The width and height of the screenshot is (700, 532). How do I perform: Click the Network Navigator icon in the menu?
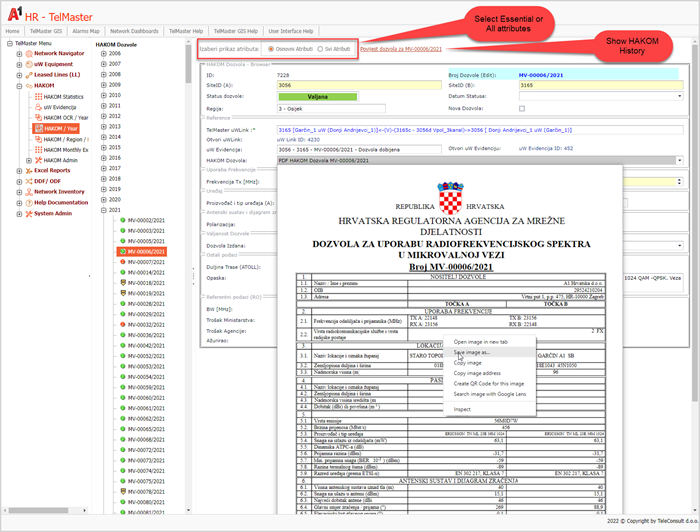[x=29, y=54]
